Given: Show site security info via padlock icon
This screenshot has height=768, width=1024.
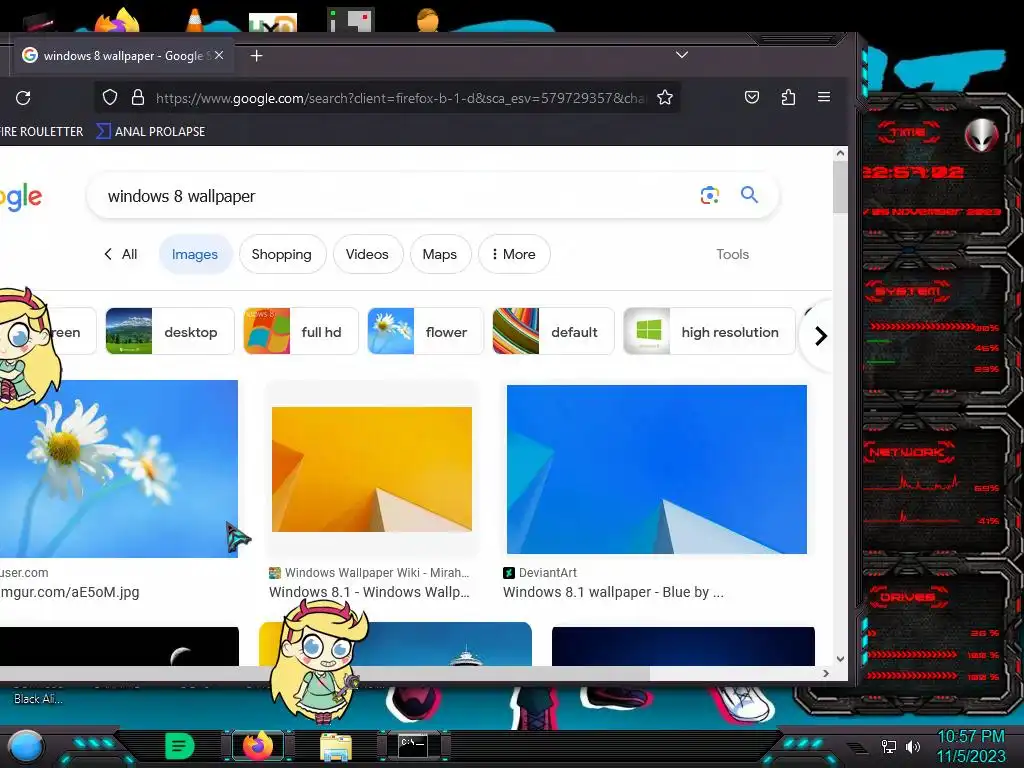Looking at the screenshot, I should [138, 97].
